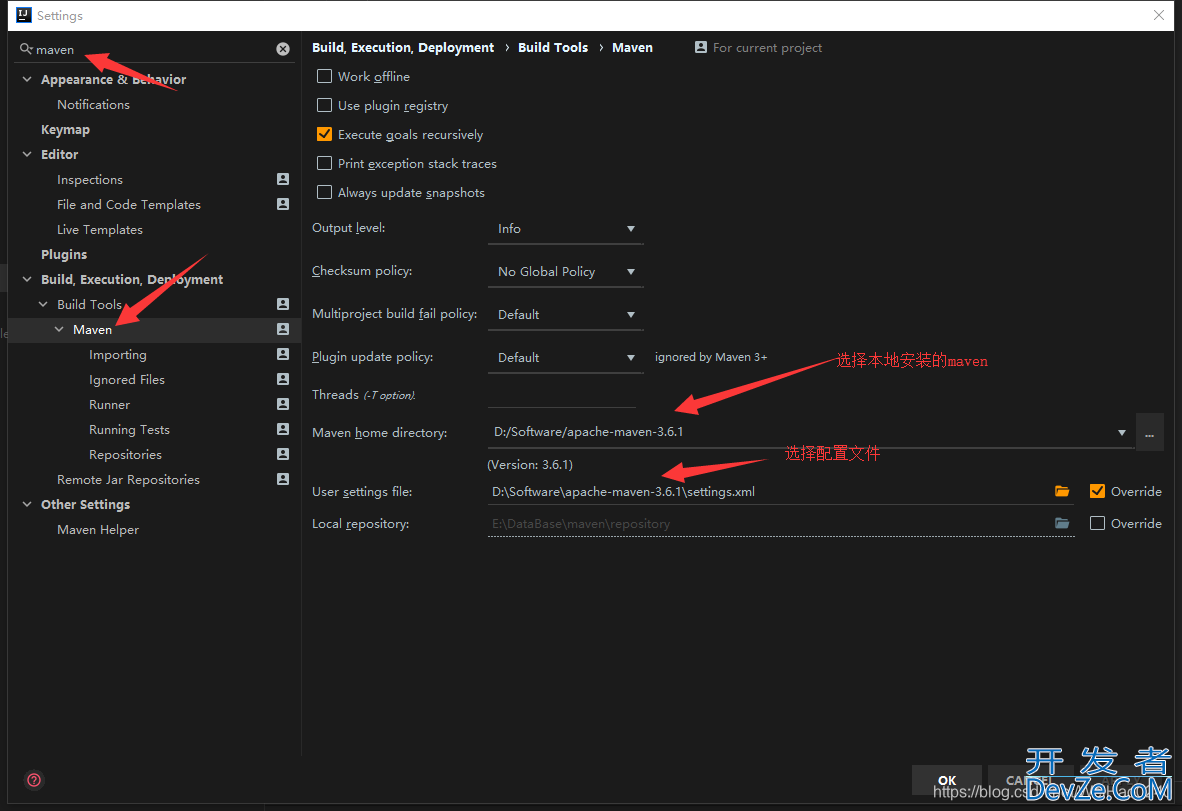Clear the maven search field
This screenshot has width=1182, height=811.
click(283, 49)
